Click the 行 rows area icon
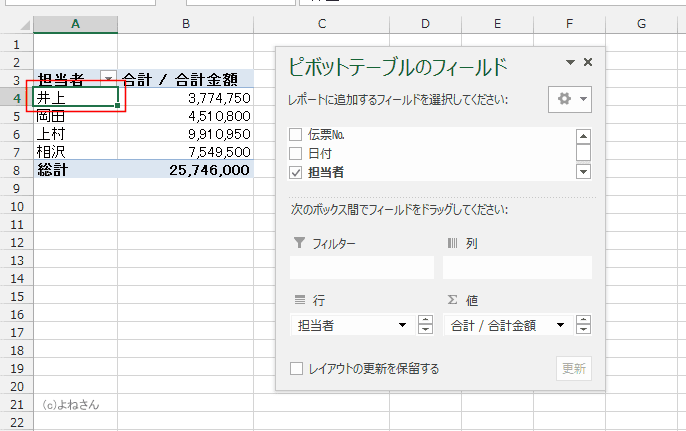The width and height of the screenshot is (686, 431). pos(300,300)
